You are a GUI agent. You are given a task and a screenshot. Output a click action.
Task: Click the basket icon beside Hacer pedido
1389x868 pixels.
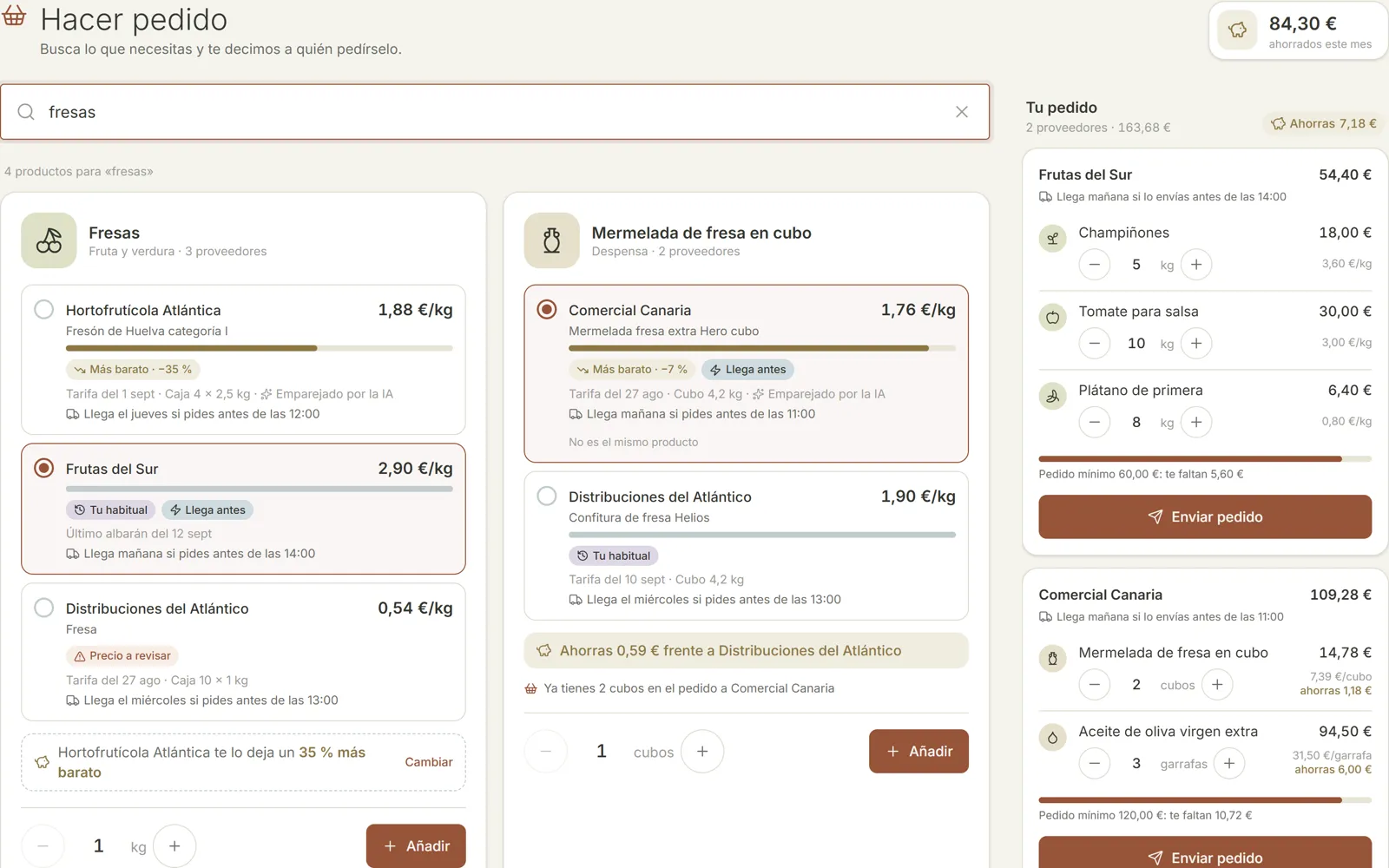point(14,16)
